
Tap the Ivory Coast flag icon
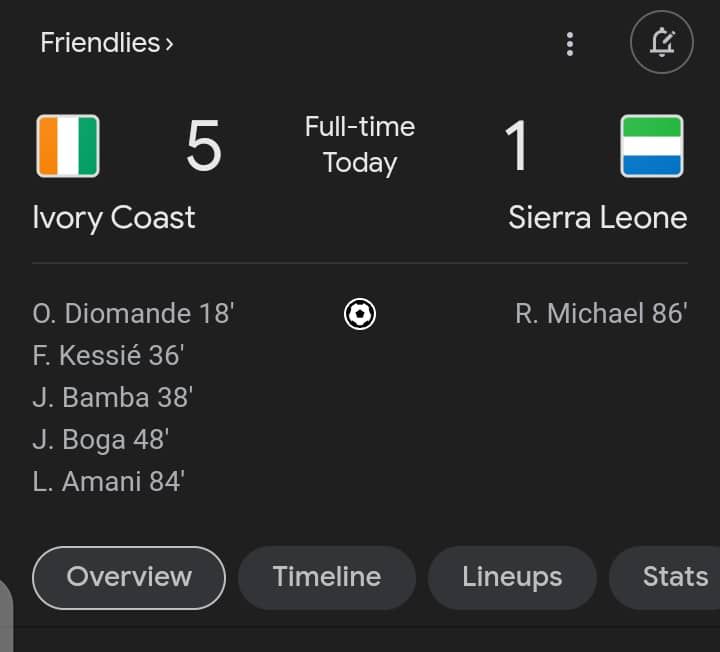(68, 146)
